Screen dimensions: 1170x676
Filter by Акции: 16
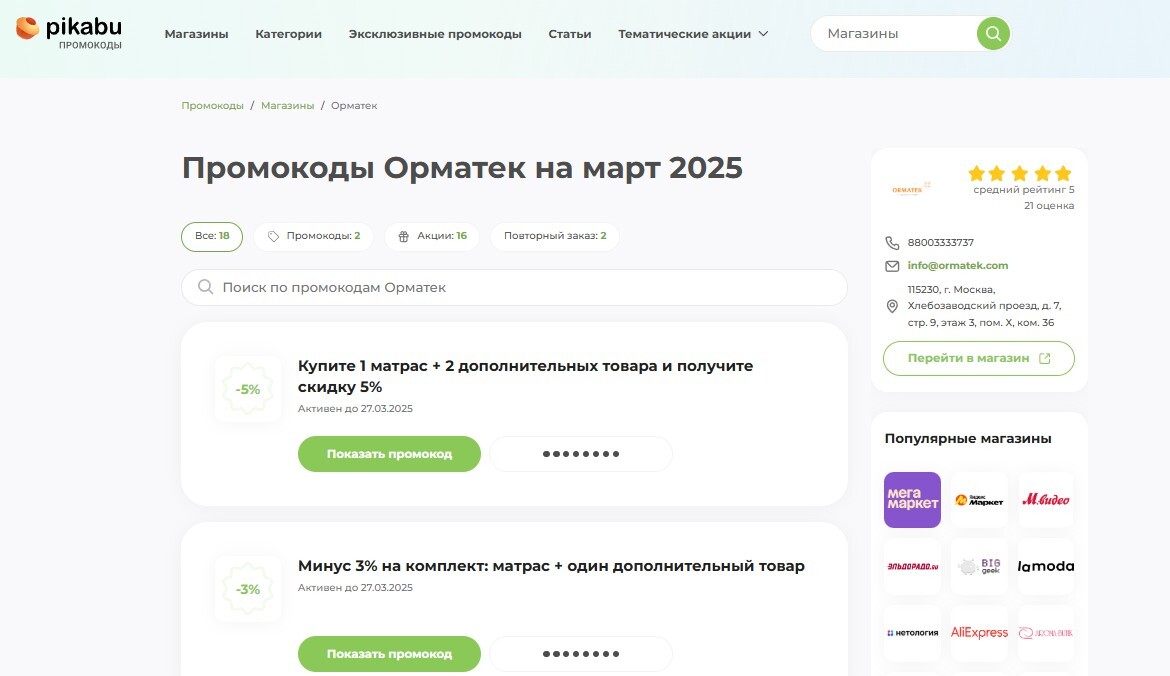coord(432,236)
